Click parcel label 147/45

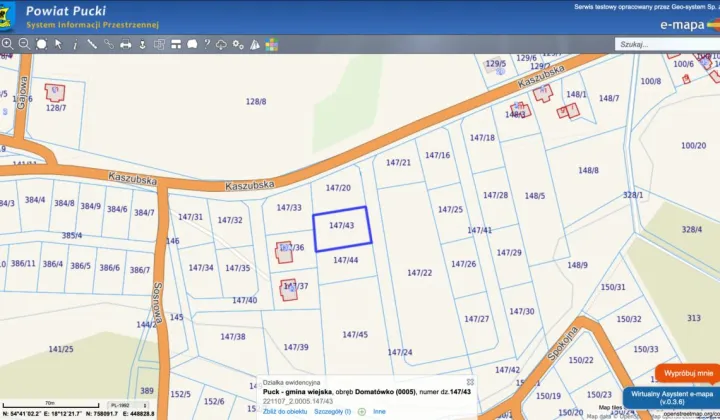pos(355,335)
